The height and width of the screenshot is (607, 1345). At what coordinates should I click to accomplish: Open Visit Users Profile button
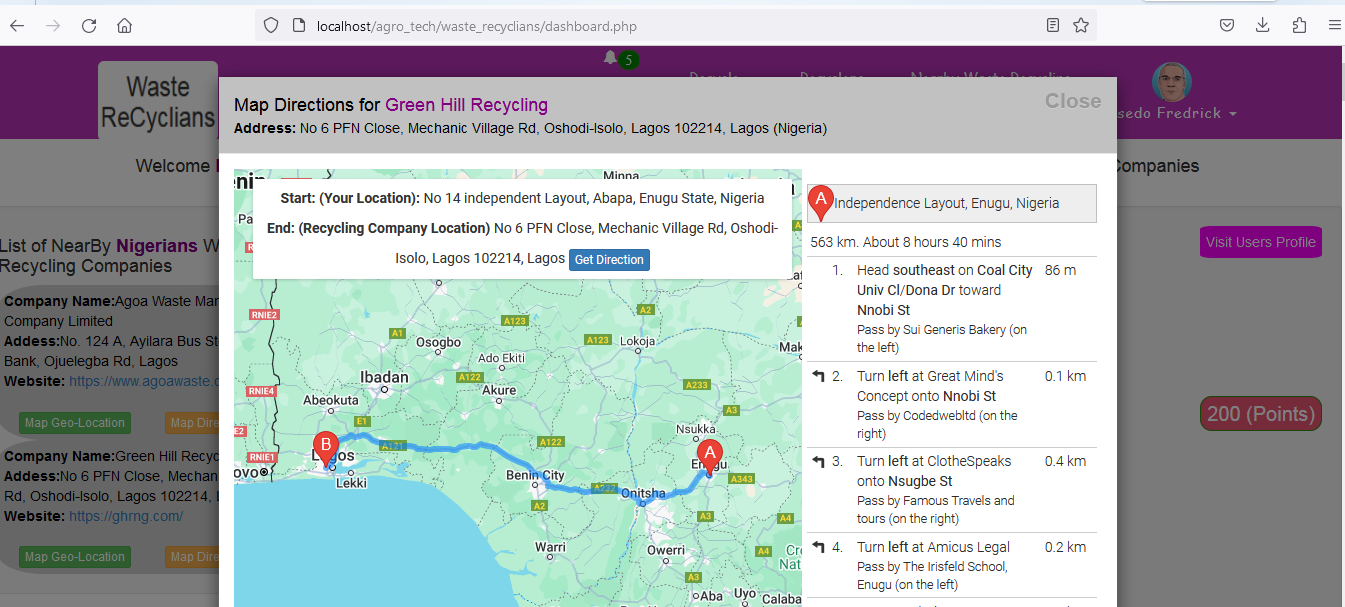tap(1261, 242)
